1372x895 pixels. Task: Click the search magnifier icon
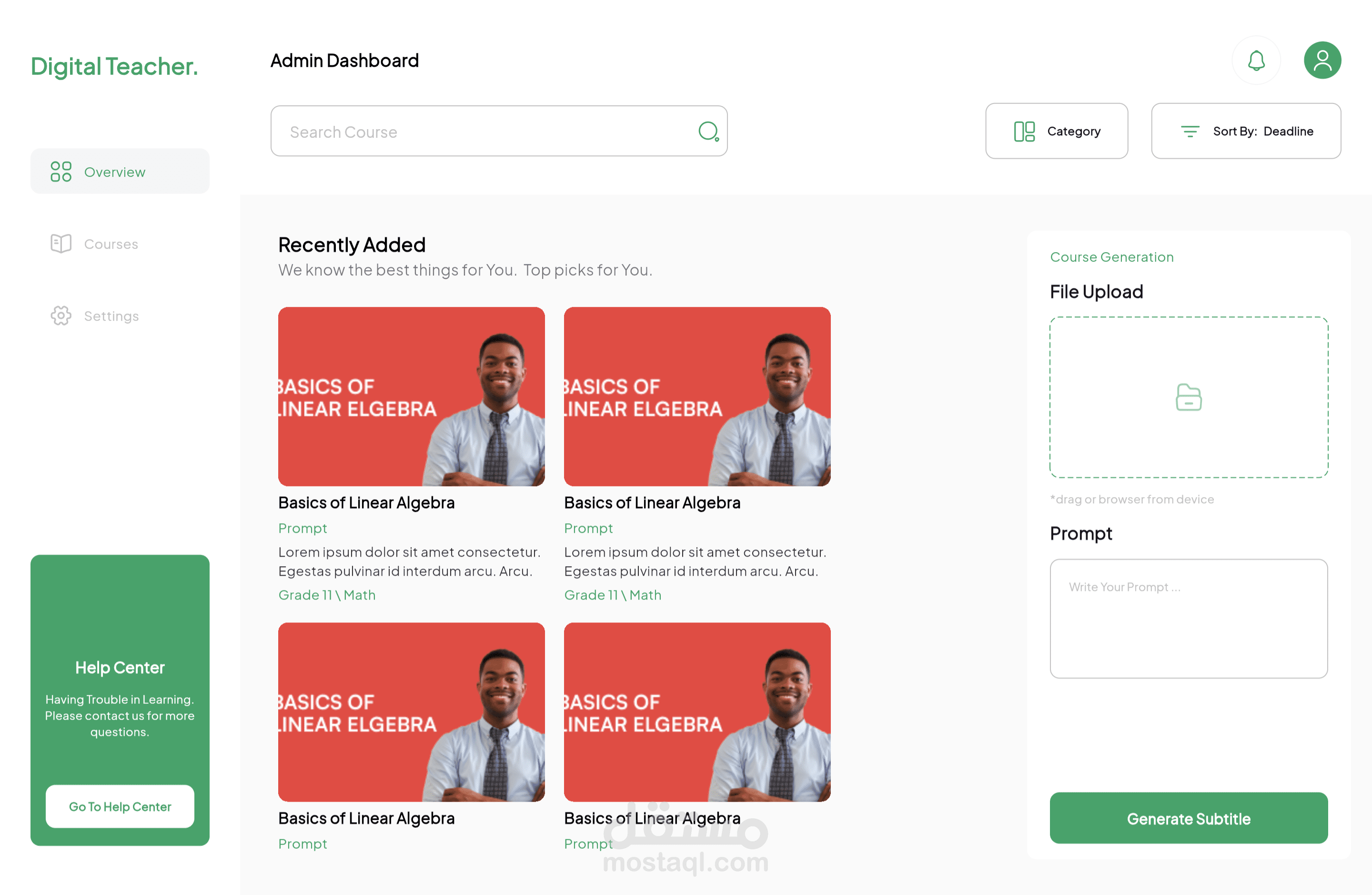pyautogui.click(x=708, y=132)
